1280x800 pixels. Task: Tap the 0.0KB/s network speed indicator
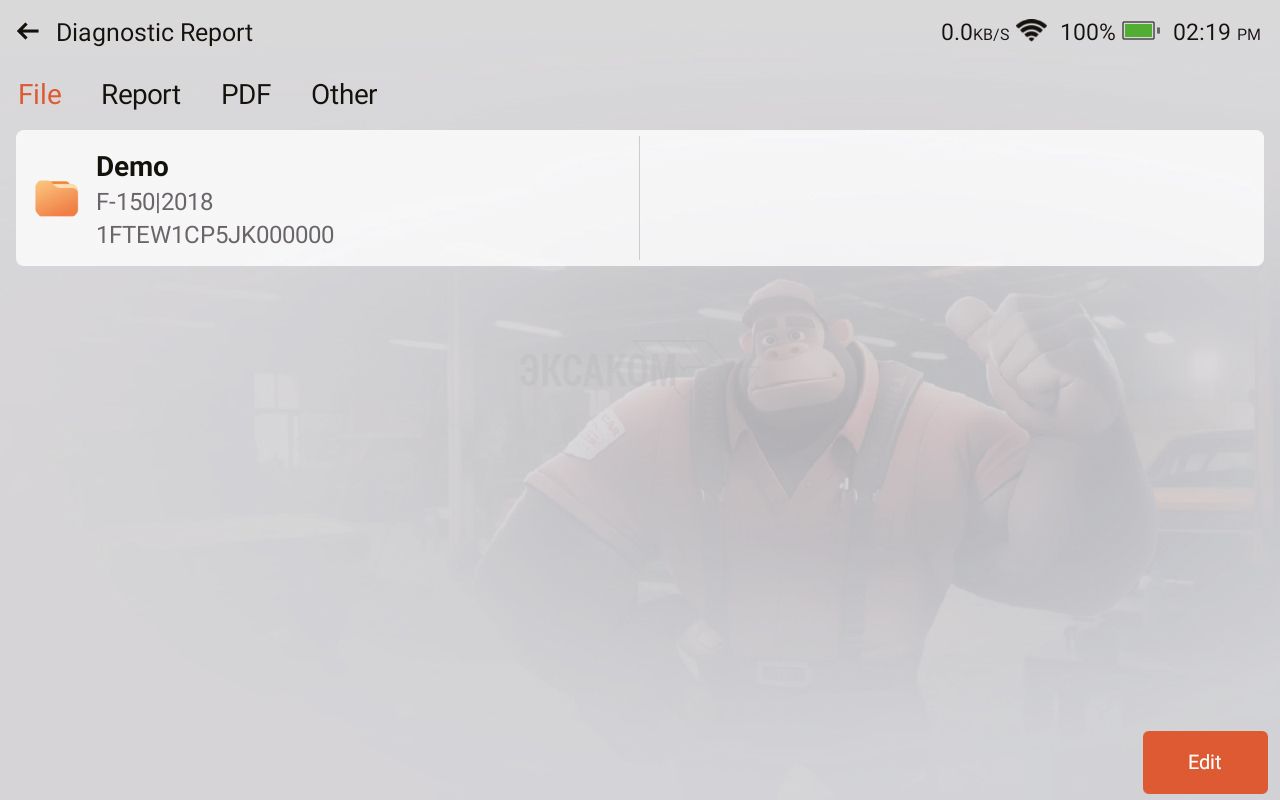click(x=975, y=32)
